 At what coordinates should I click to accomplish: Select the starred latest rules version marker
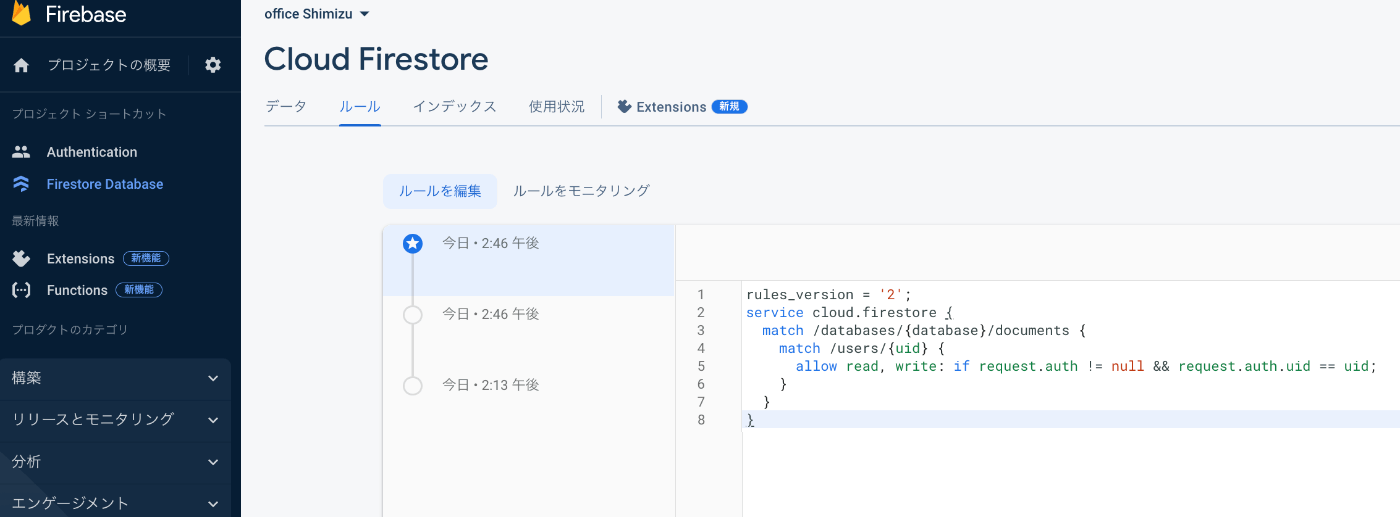tap(412, 243)
